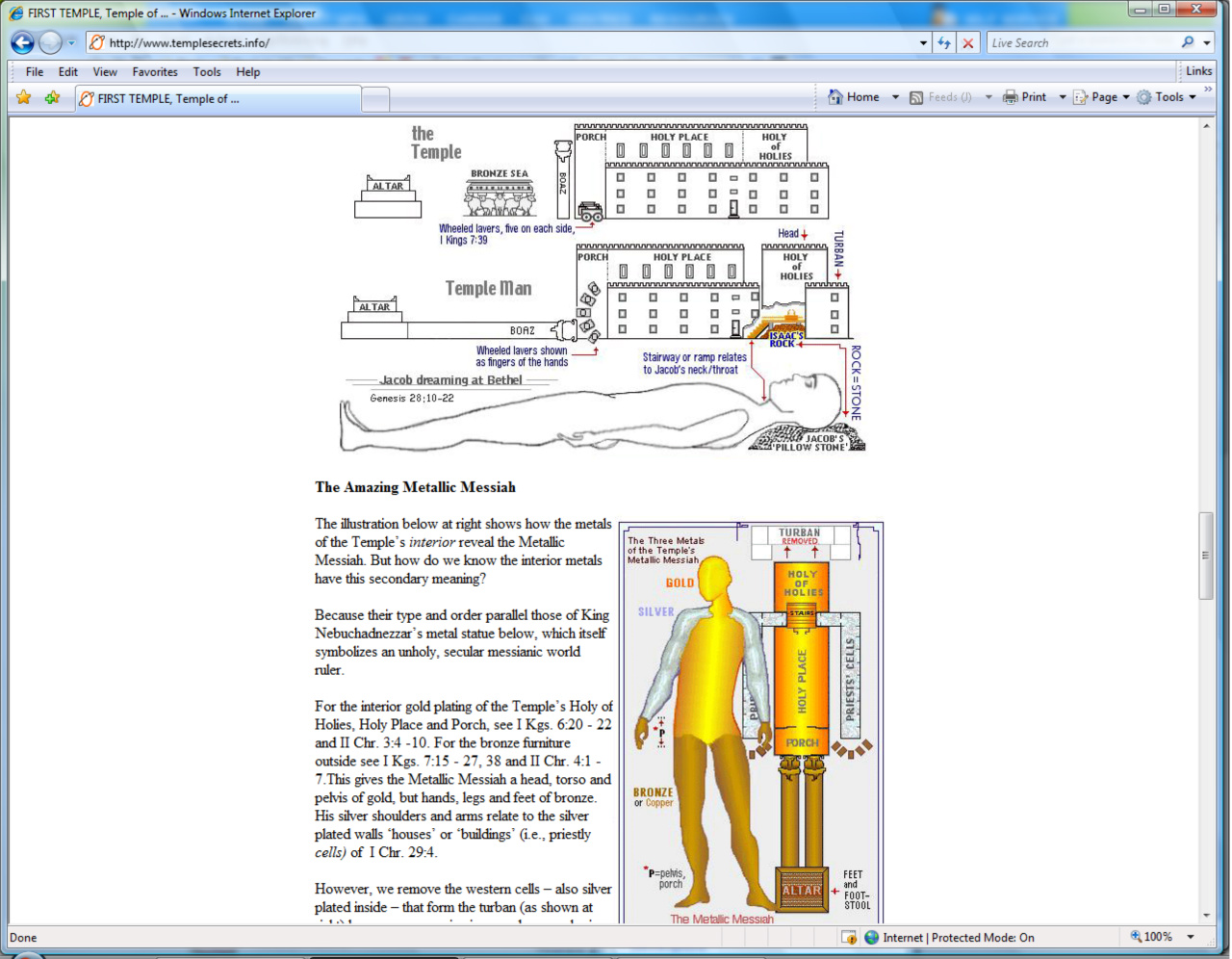
Task: Expand the address bar history dropdown
Action: point(923,42)
